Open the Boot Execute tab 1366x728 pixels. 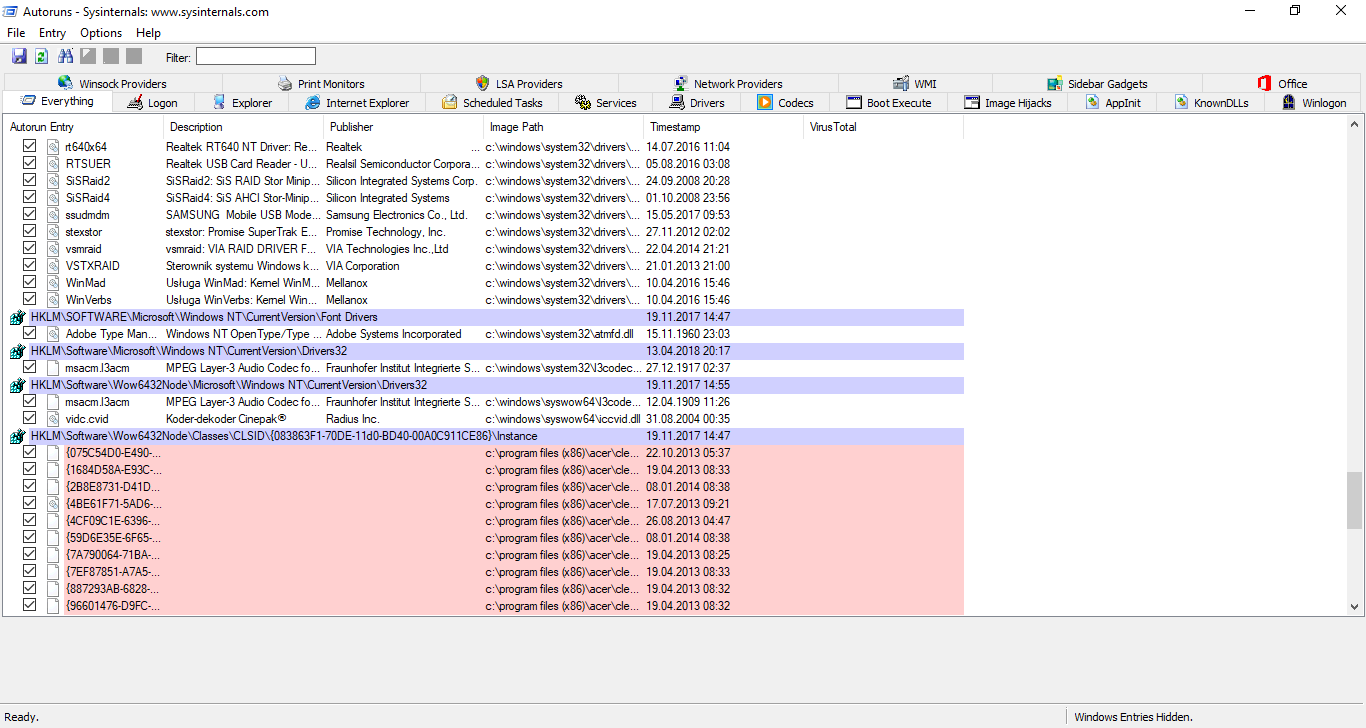coord(889,102)
